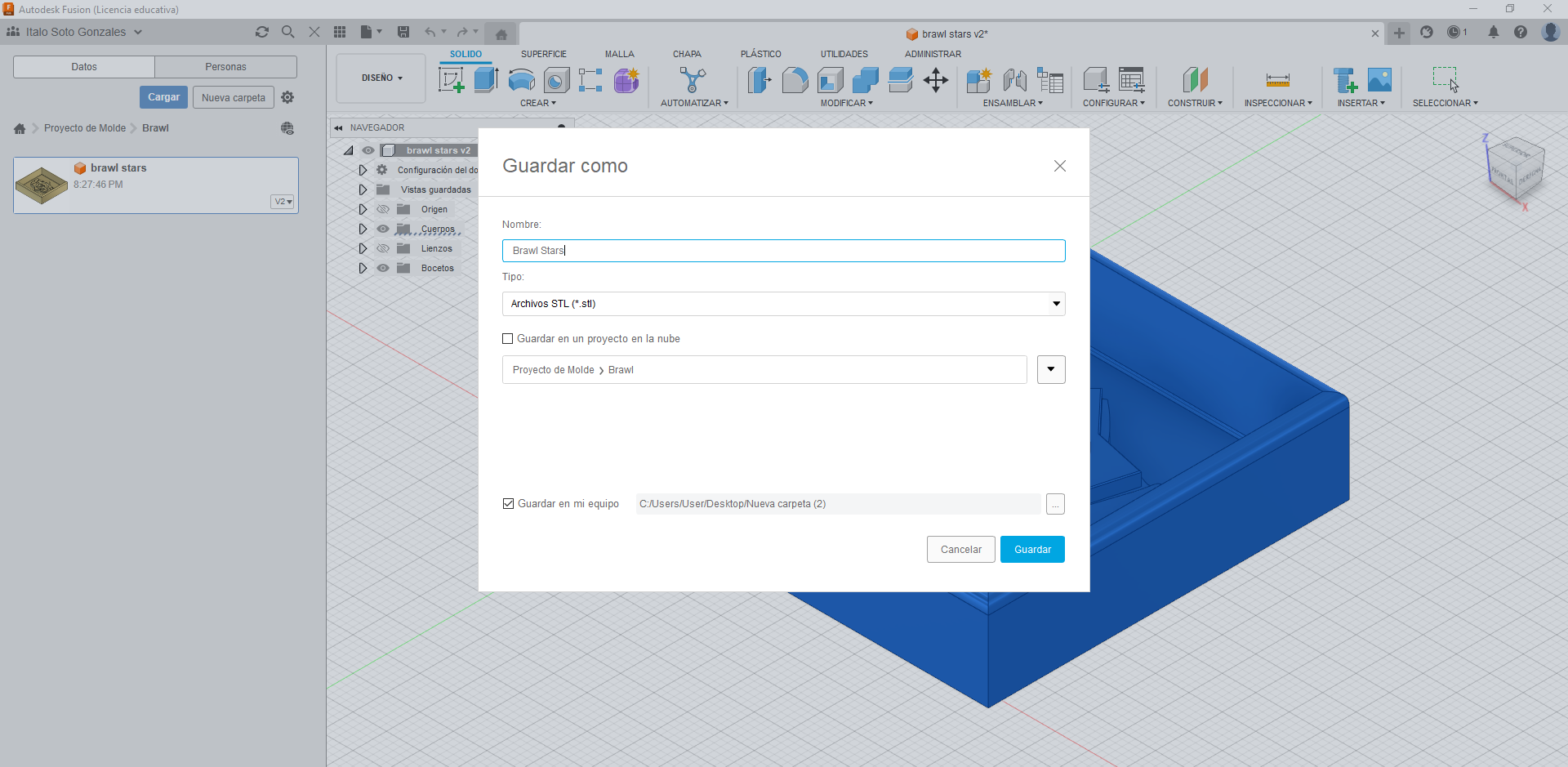Switch to the CHAPA tab
The height and width of the screenshot is (767, 1568).
687,54
